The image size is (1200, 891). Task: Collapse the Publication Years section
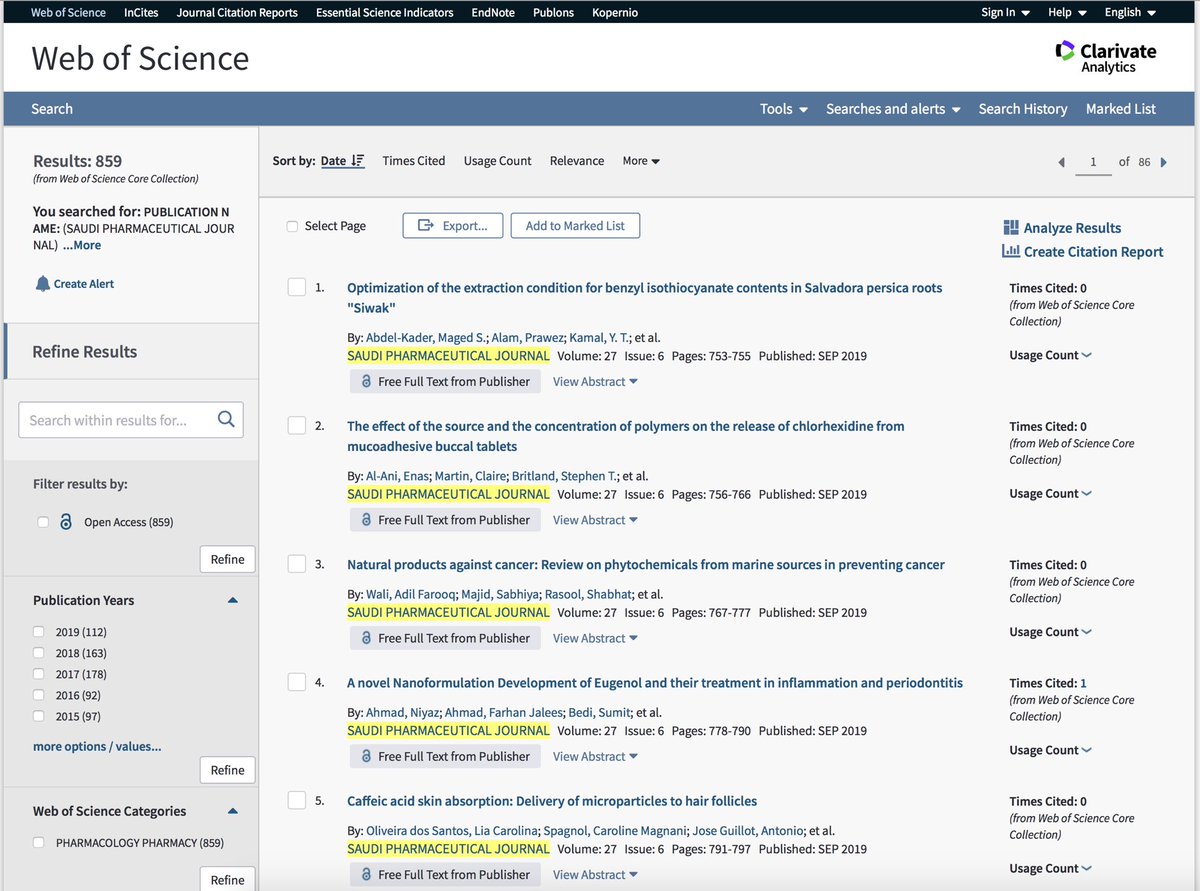(233, 600)
